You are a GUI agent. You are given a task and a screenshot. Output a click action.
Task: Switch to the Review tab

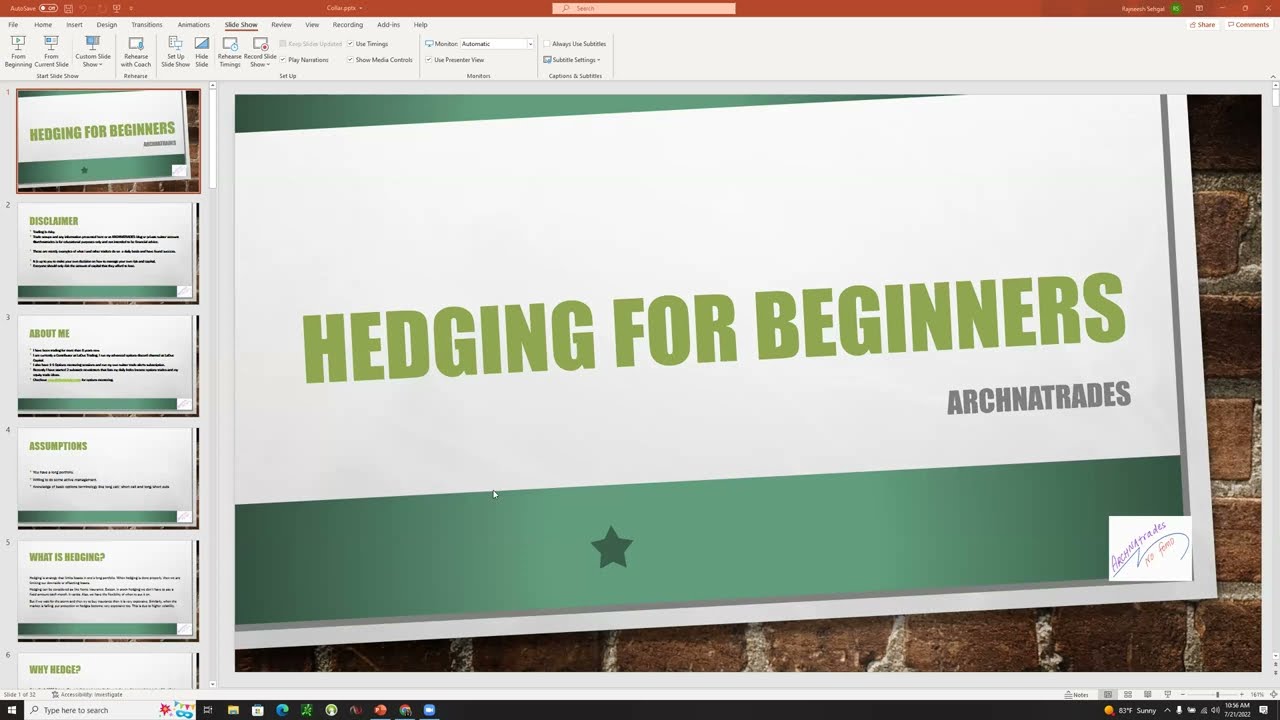281,24
